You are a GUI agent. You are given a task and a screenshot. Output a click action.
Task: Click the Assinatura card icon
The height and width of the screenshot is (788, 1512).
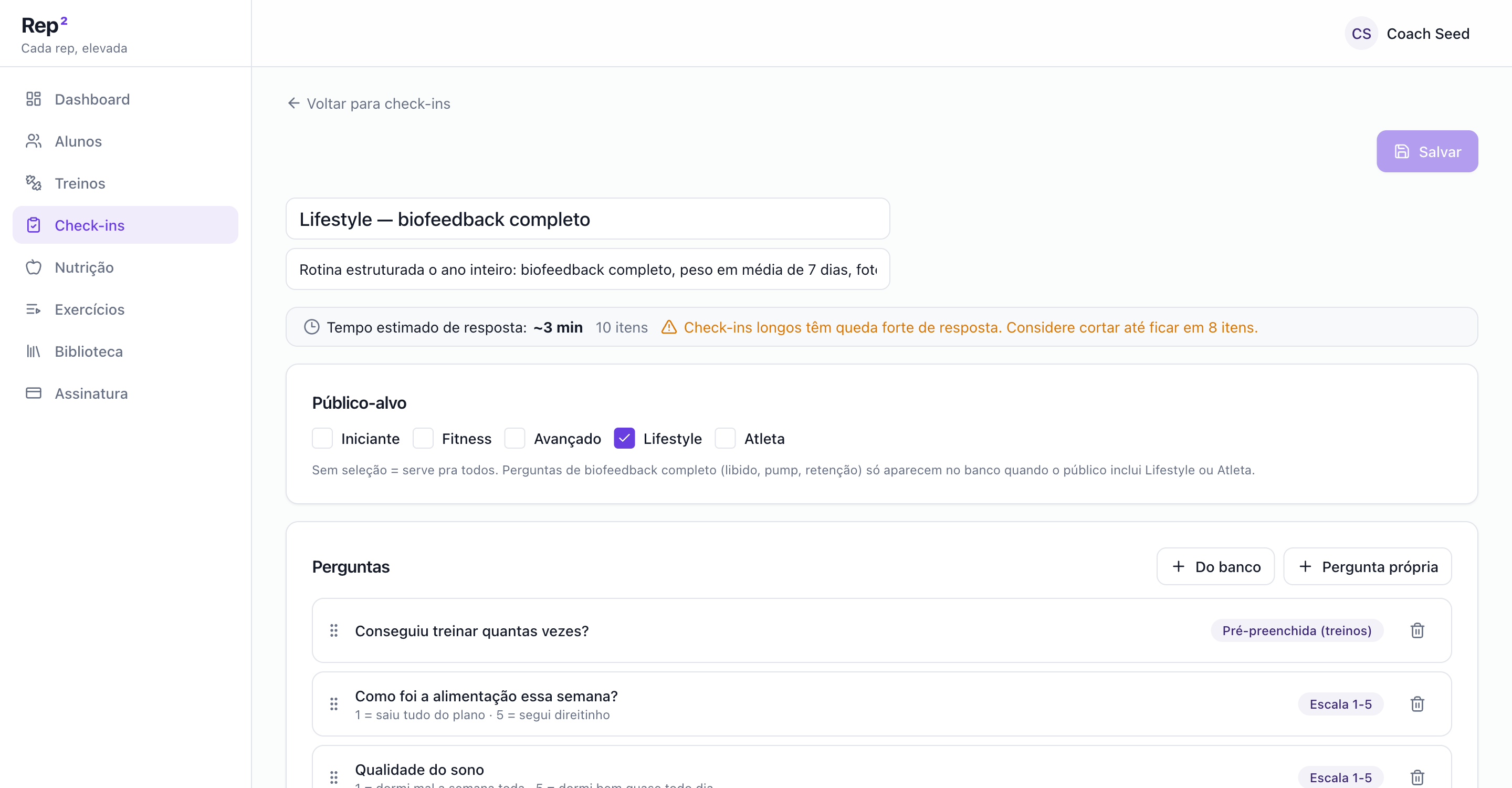pyautogui.click(x=34, y=393)
